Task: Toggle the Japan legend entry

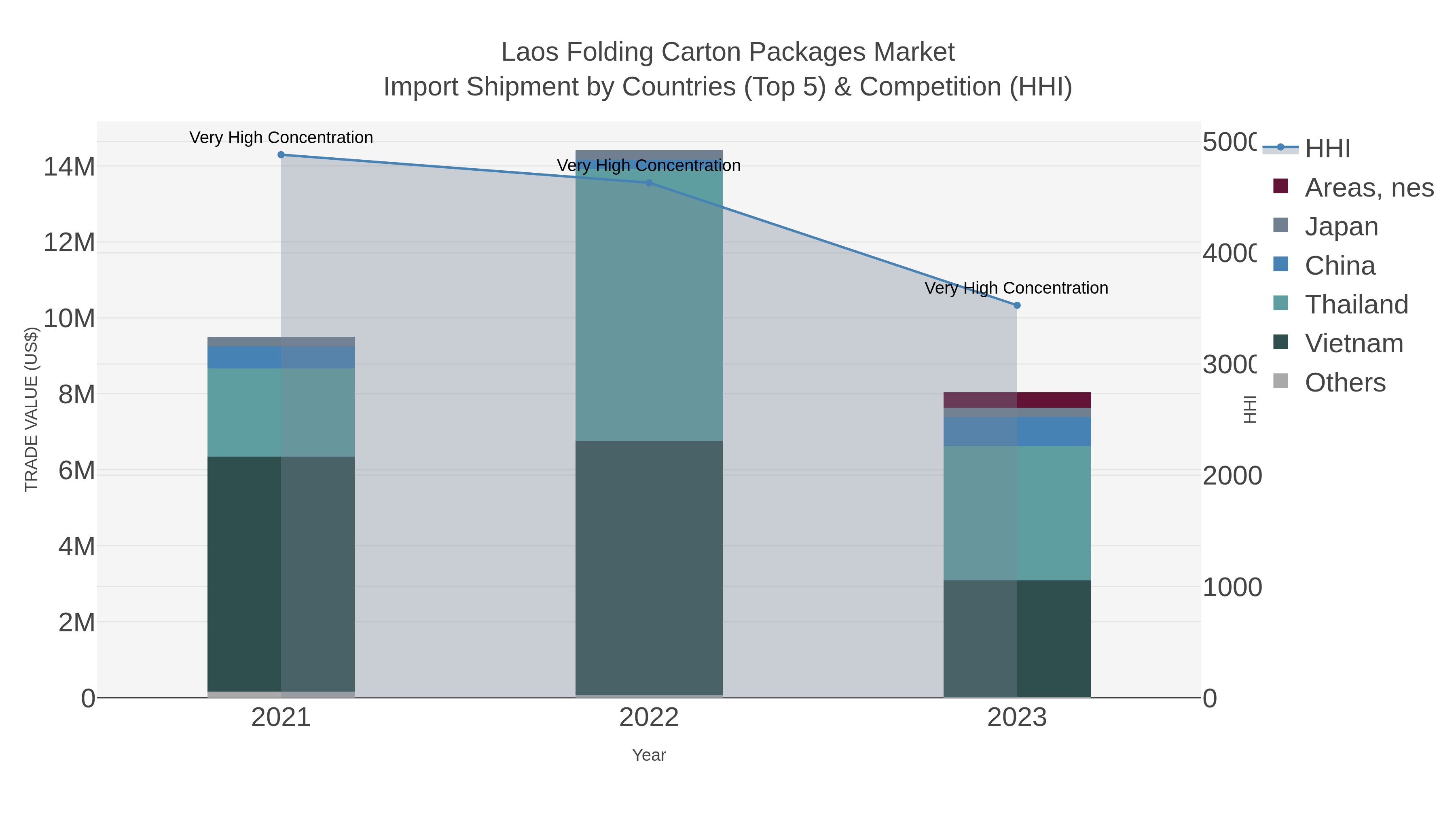Action: [1325, 226]
